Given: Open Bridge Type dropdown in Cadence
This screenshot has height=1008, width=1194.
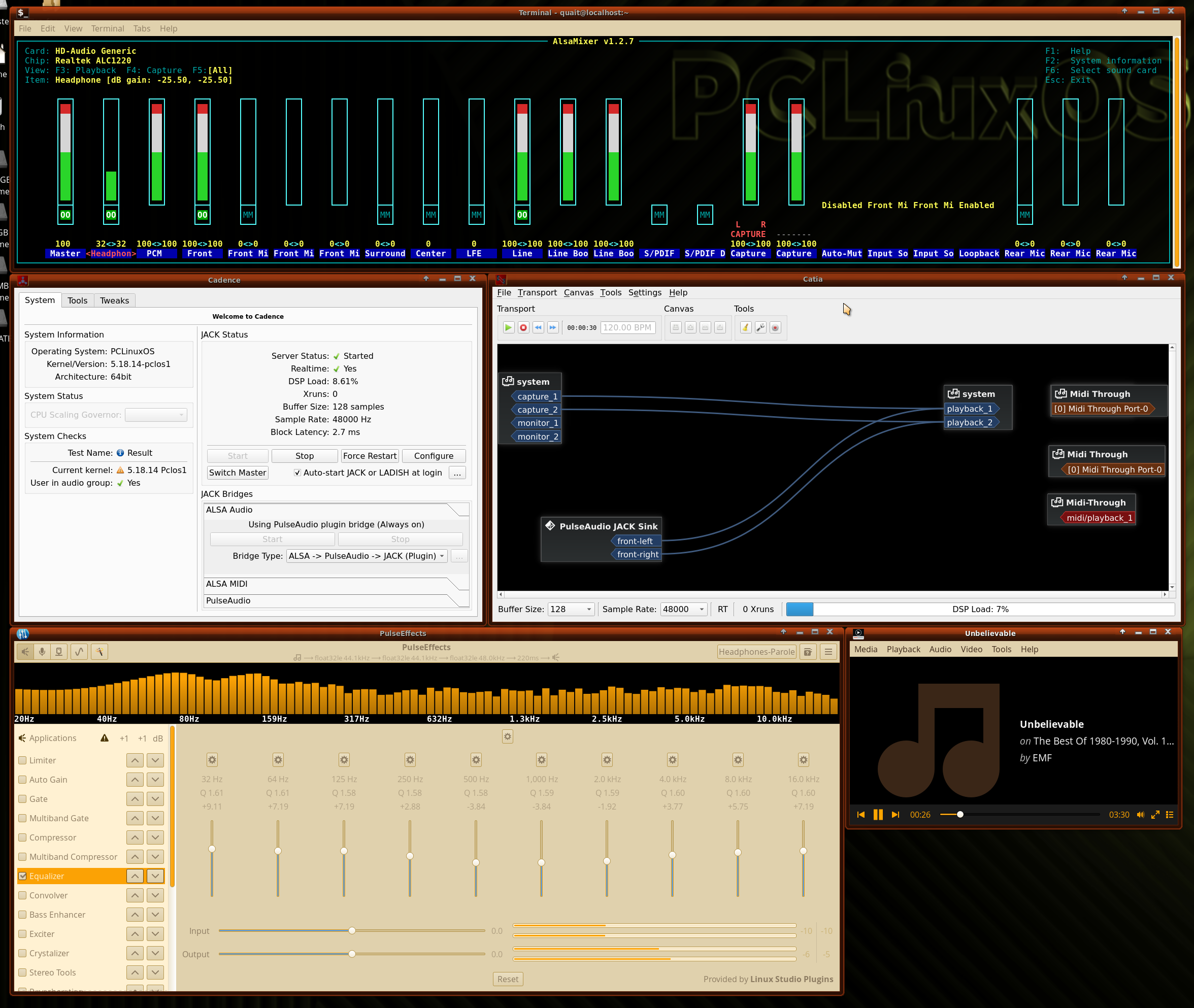Looking at the screenshot, I should [x=367, y=555].
